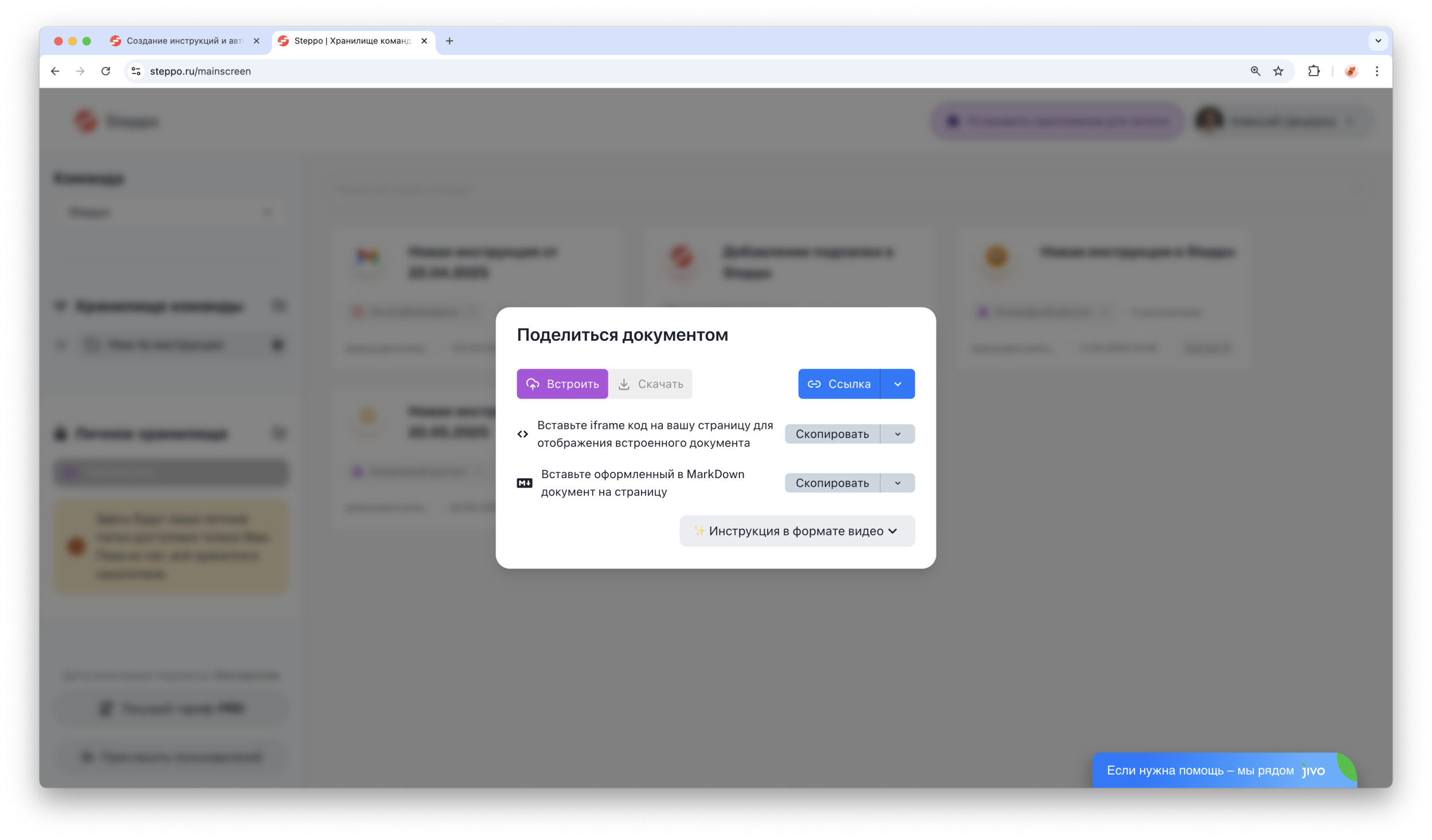Open dropdown arrow next to Ссылка

click(897, 384)
